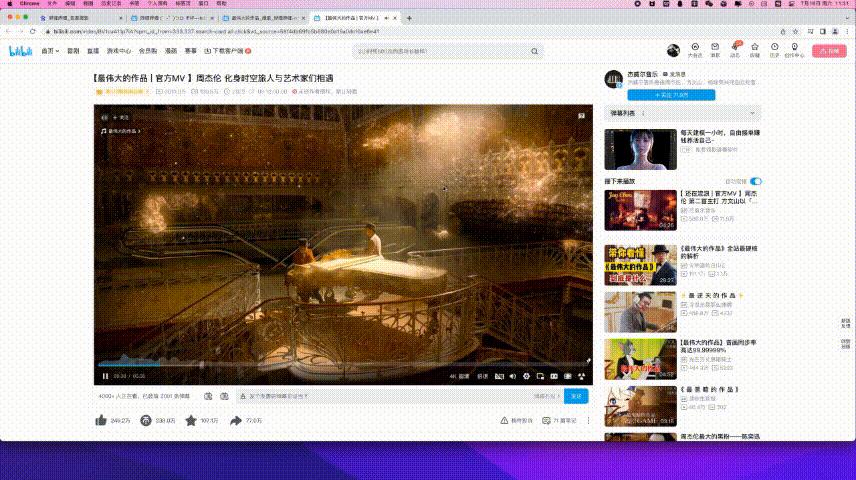This screenshot has height=480, width=856.
Task: Mute the video with the volume icon
Action: pos(511,376)
